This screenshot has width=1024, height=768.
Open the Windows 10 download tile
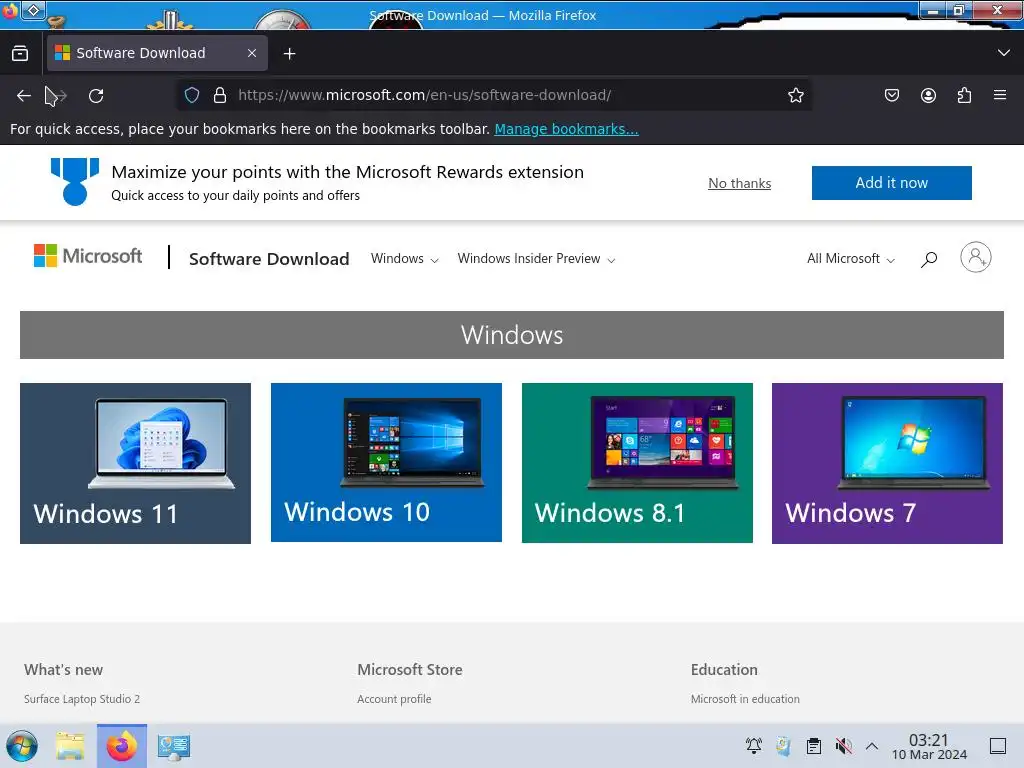386,462
